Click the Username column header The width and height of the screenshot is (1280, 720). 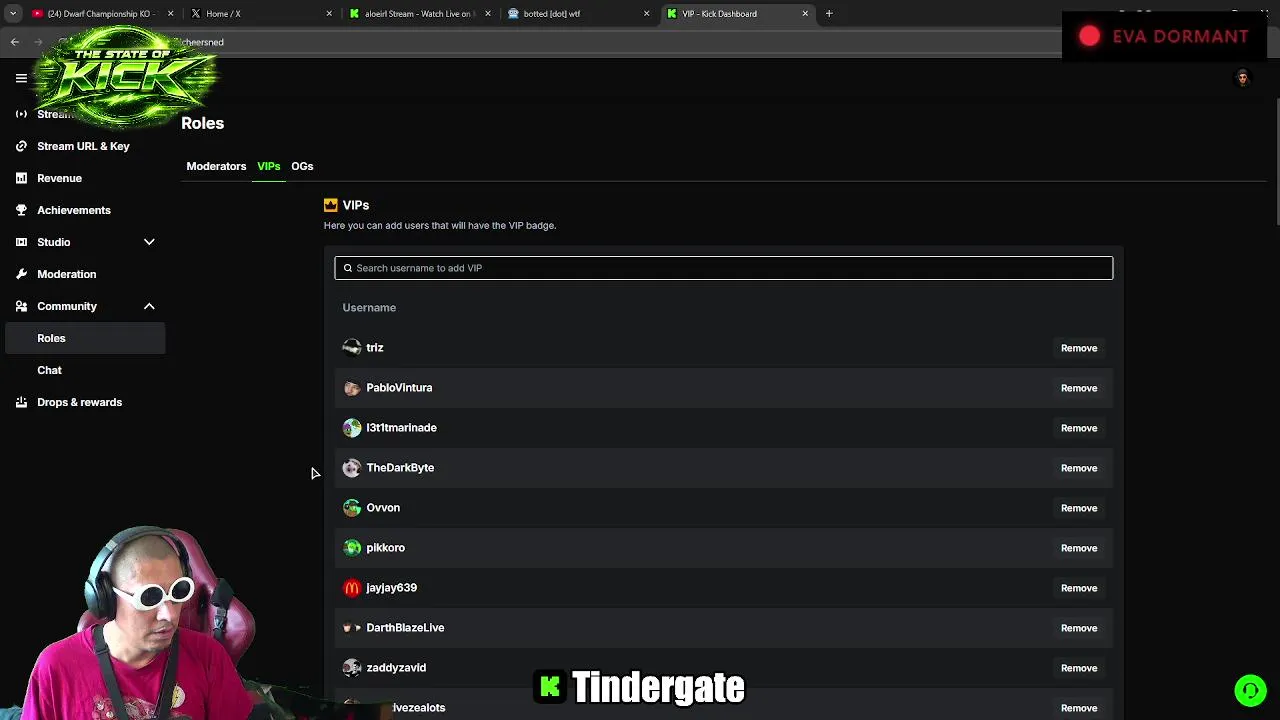(369, 307)
